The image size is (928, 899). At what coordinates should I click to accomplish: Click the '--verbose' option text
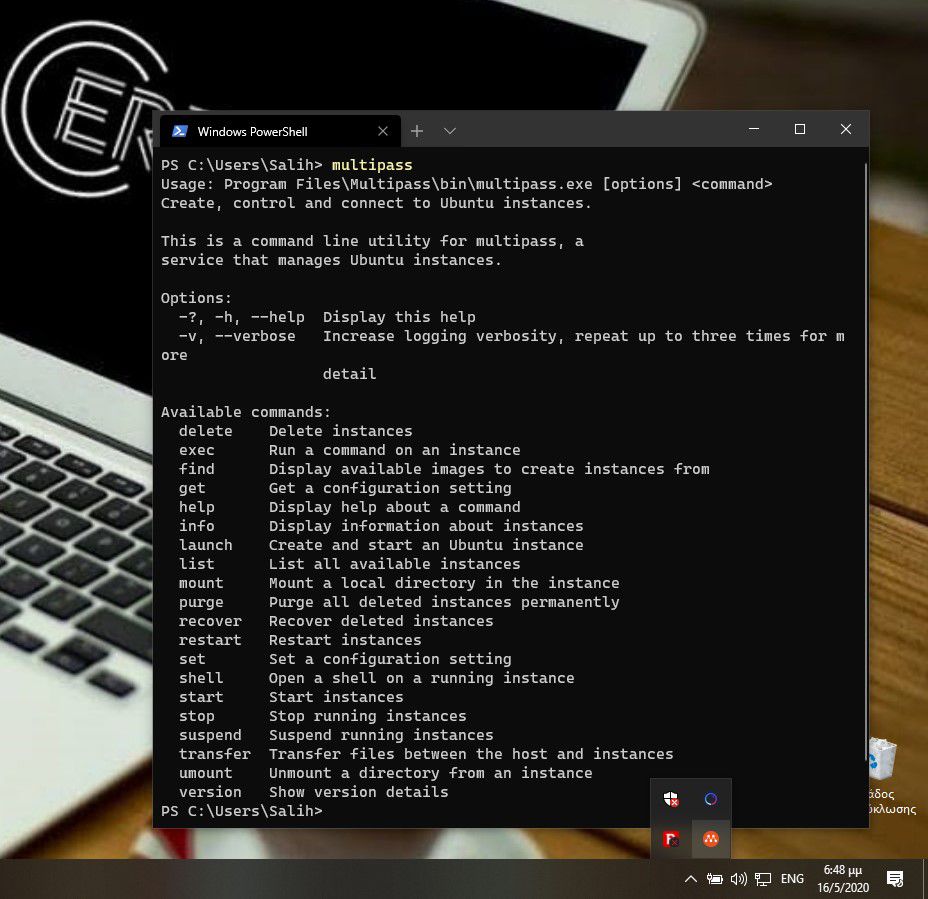254,336
